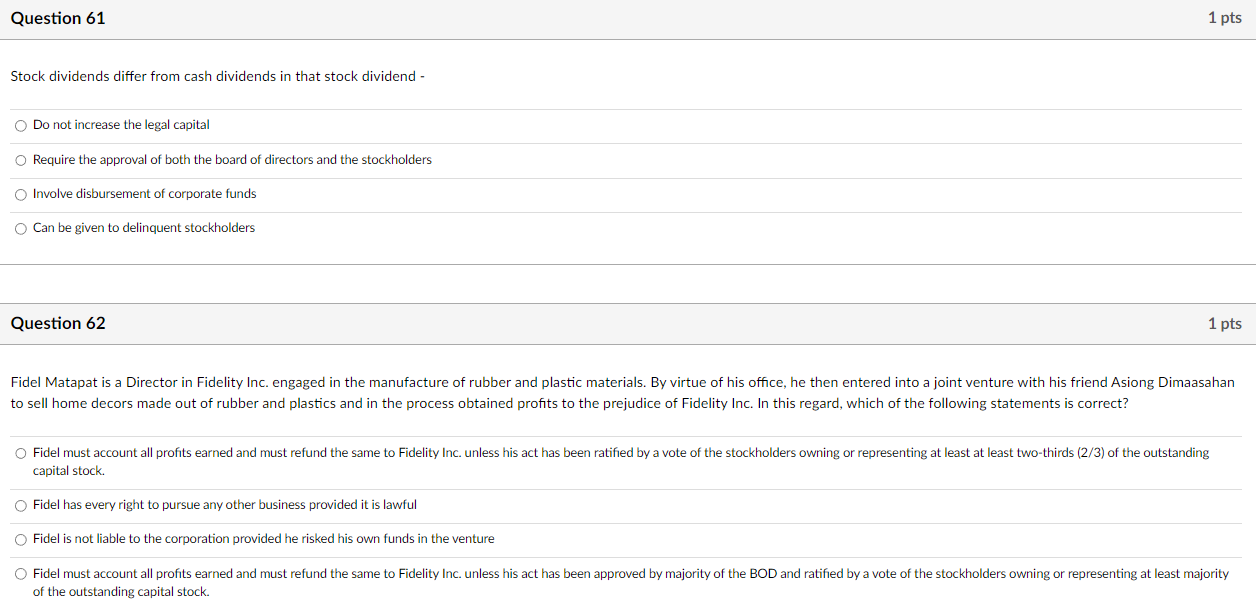1256x615 pixels.
Task: Select "Fidel is not liable to the corporation" option
Action: tap(20, 539)
